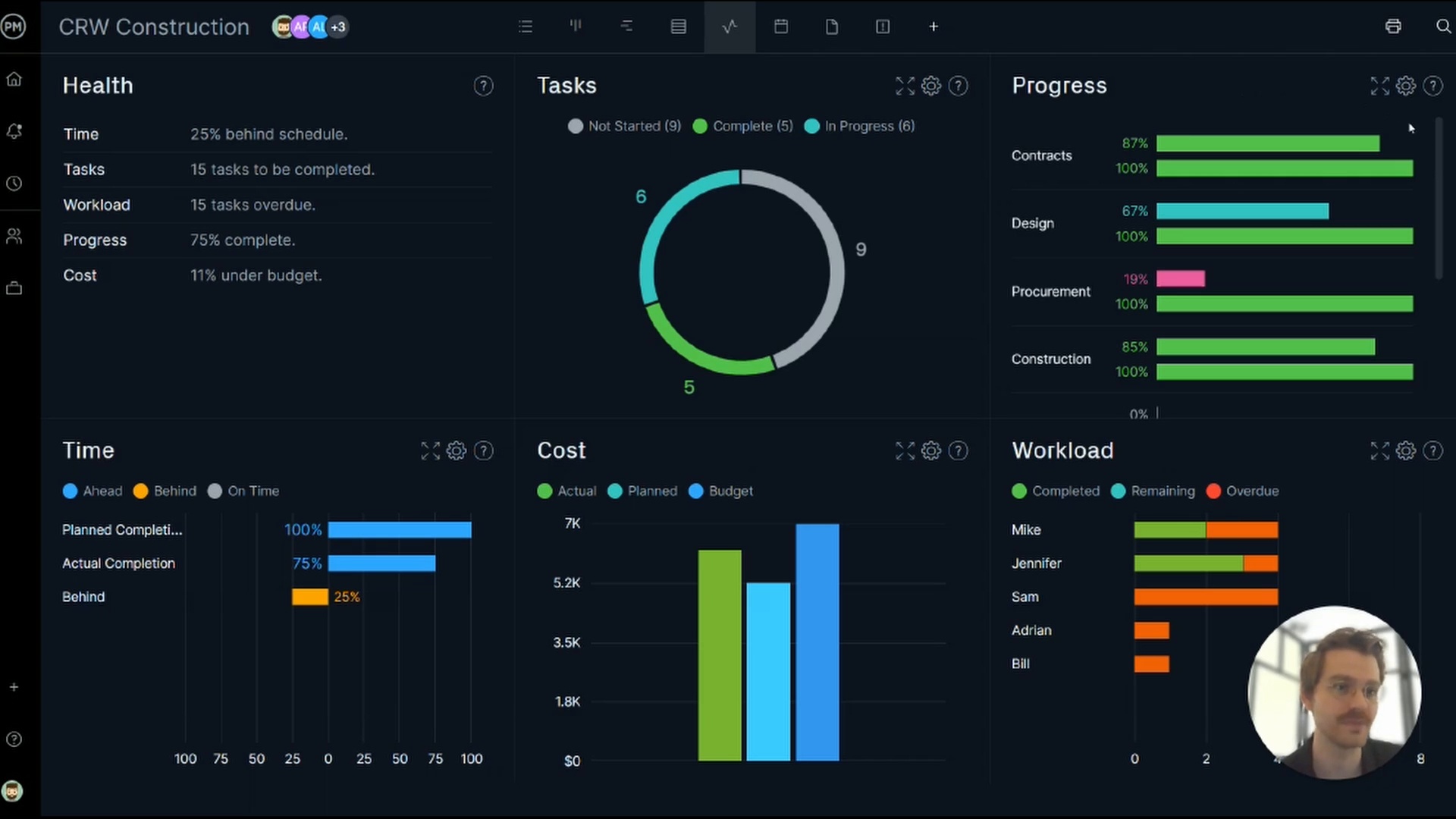Open help for the Health widget

coord(484,86)
